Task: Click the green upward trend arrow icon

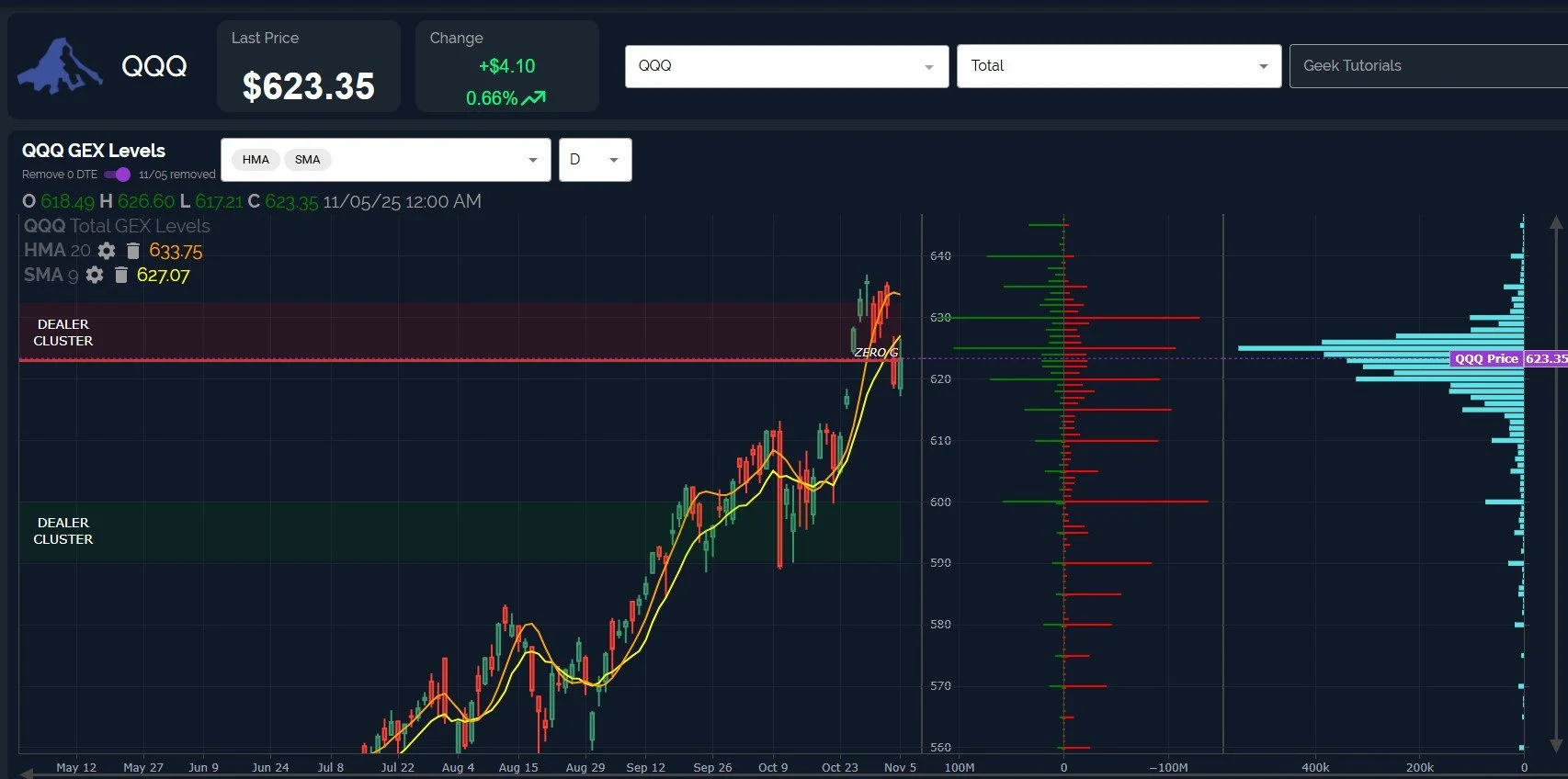Action: coord(534,97)
